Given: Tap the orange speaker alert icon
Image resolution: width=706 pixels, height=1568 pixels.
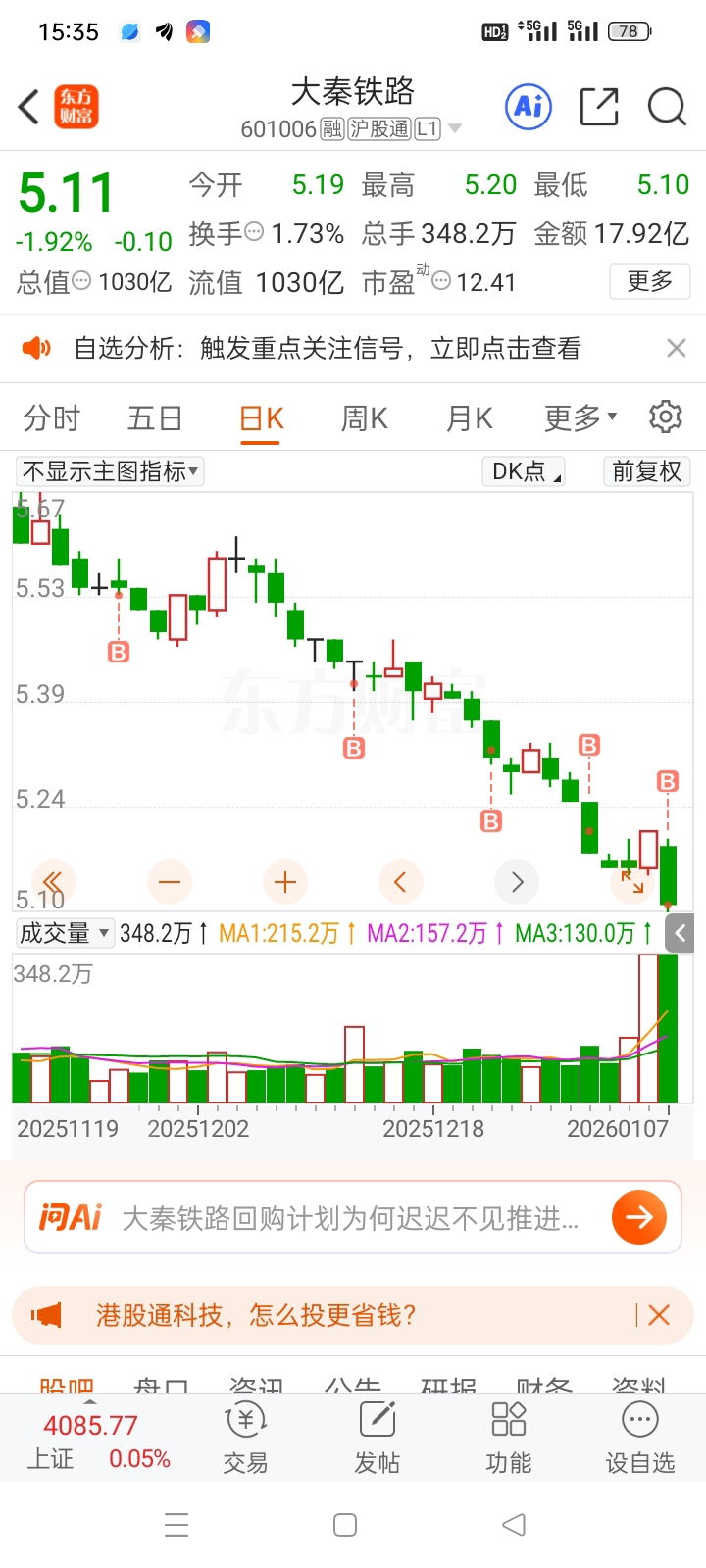Looking at the screenshot, I should [36, 348].
